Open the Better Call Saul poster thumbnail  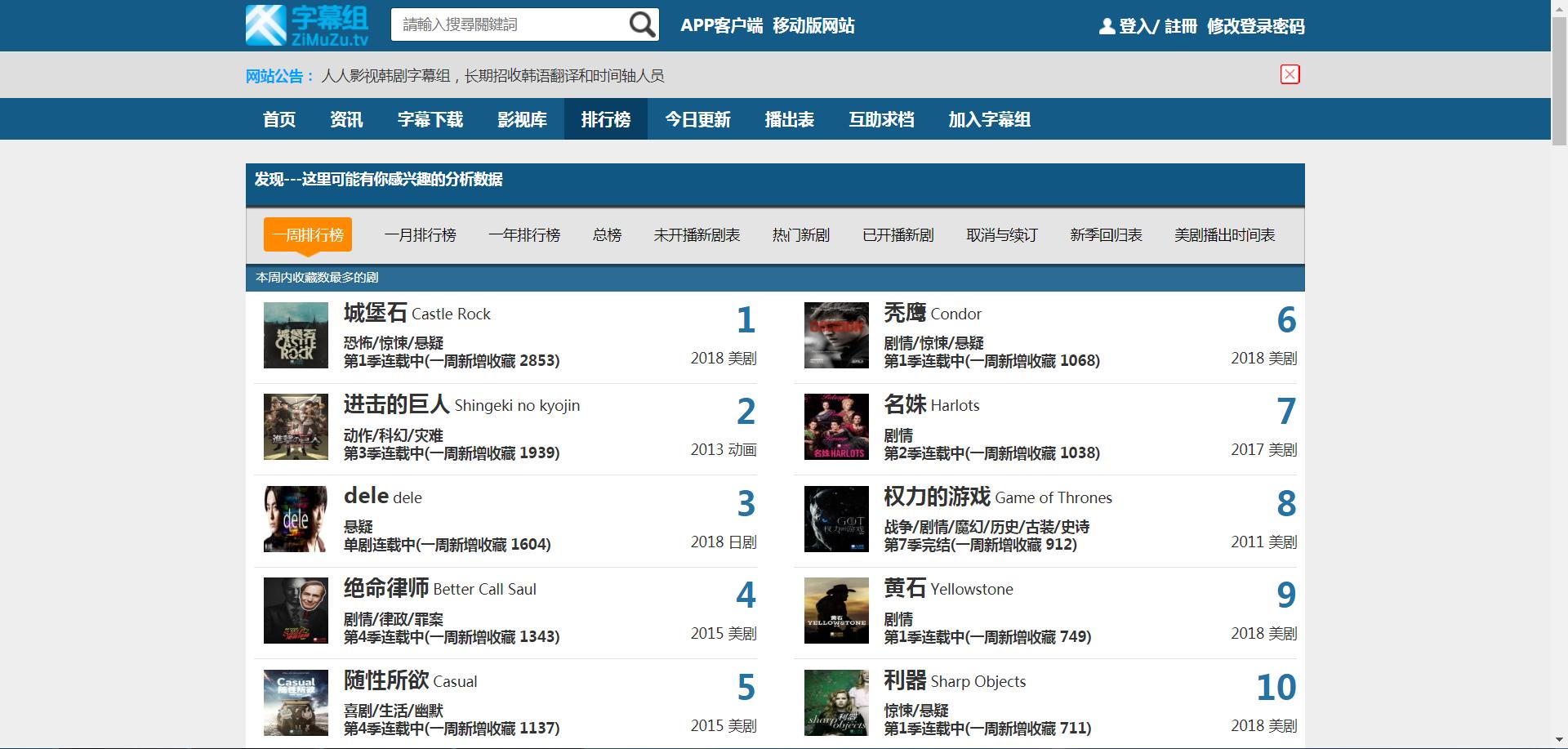tap(296, 611)
